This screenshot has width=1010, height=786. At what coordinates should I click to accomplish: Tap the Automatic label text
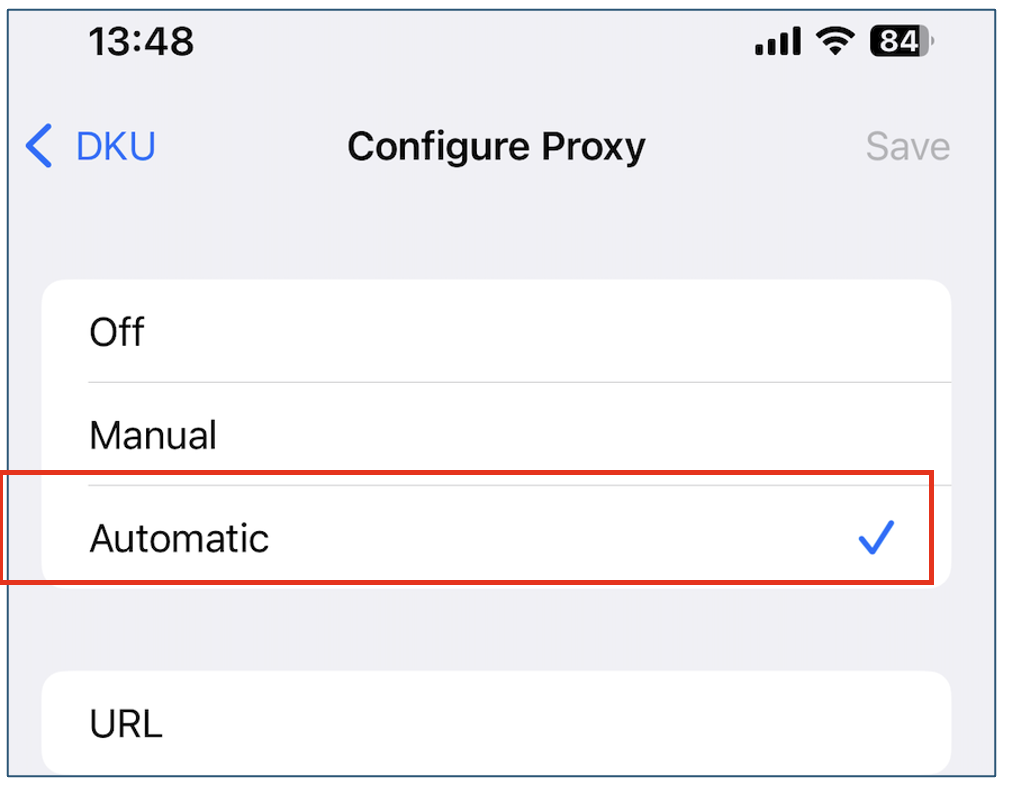[x=179, y=538]
